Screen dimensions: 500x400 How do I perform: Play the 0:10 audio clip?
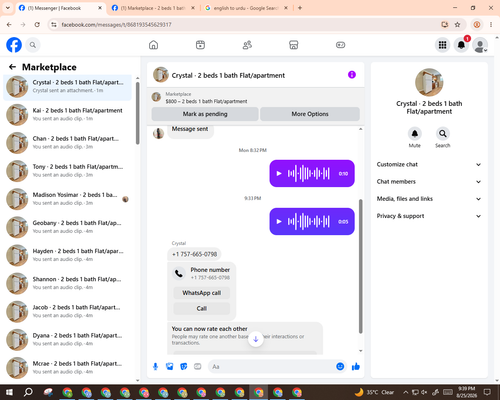point(279,173)
